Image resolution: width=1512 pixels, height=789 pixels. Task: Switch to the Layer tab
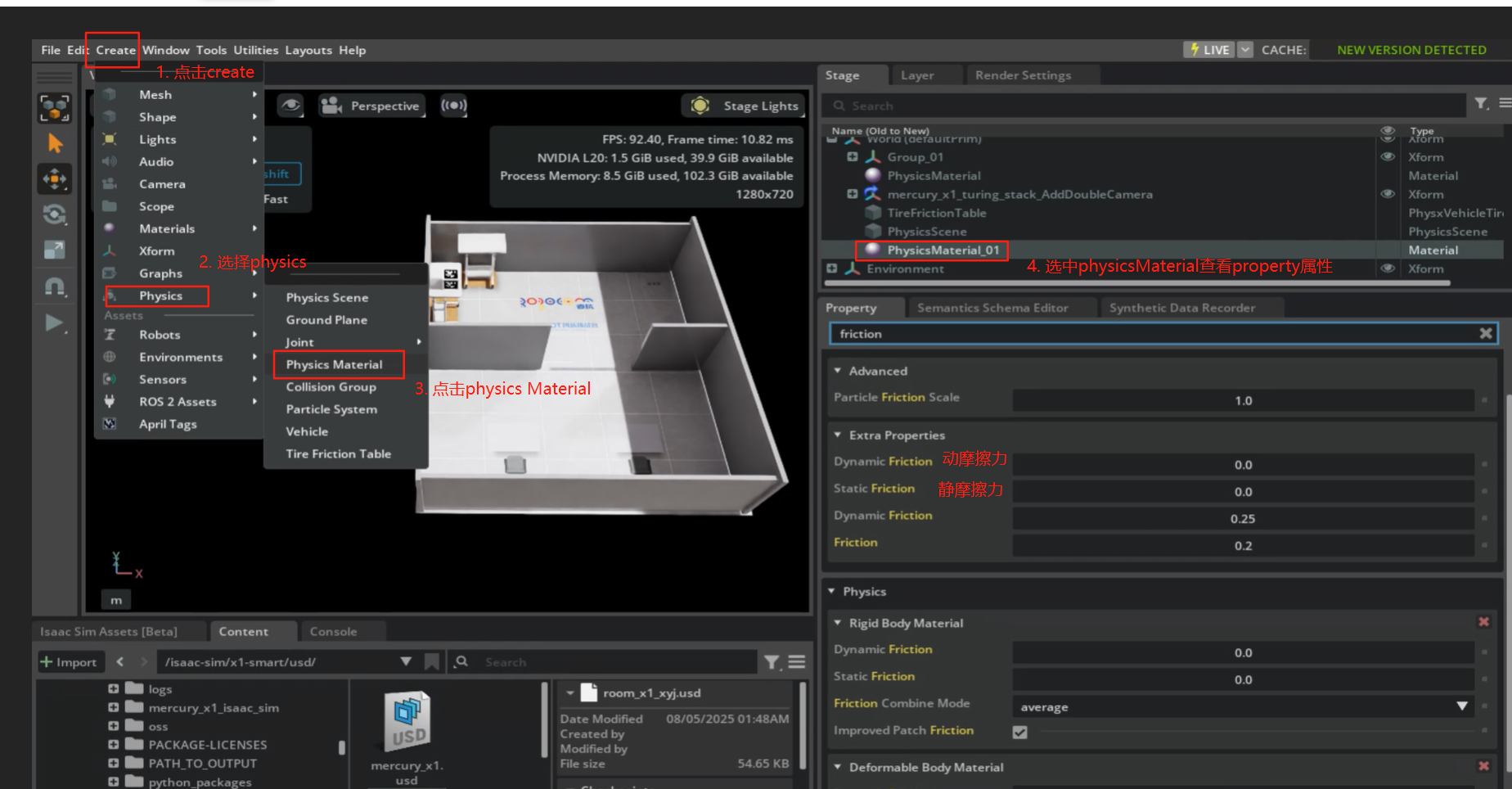click(917, 75)
